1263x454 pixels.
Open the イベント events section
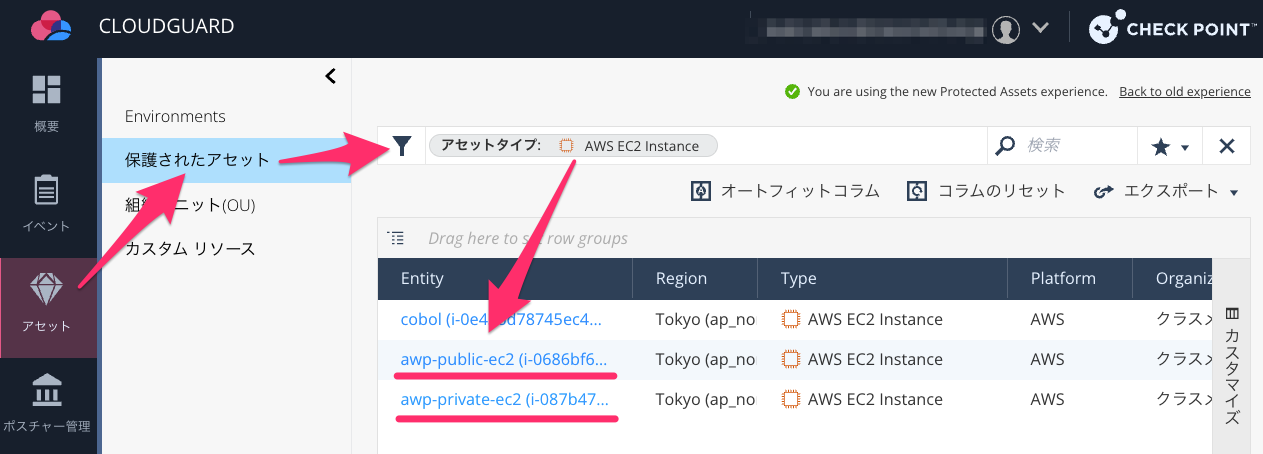pyautogui.click(x=47, y=203)
